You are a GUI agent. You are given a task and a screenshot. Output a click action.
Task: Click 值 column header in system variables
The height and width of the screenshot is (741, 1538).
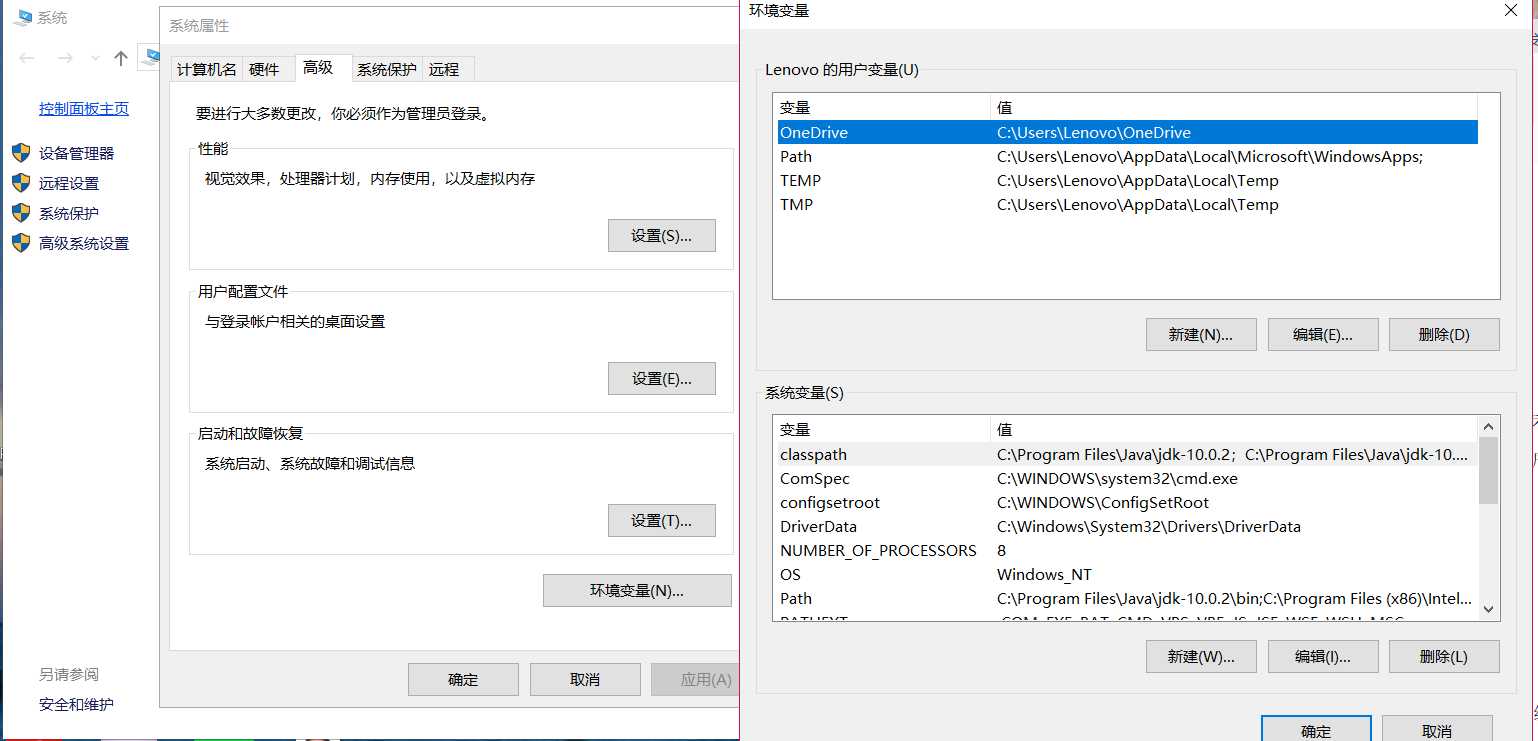coord(1234,429)
